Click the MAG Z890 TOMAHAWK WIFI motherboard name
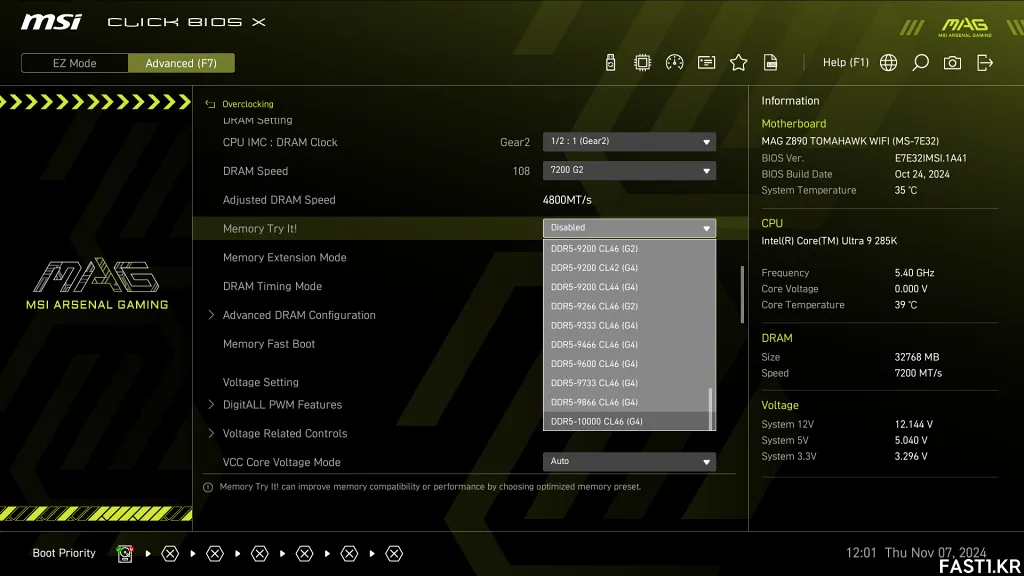The height and width of the screenshot is (576, 1024). [x=850, y=141]
